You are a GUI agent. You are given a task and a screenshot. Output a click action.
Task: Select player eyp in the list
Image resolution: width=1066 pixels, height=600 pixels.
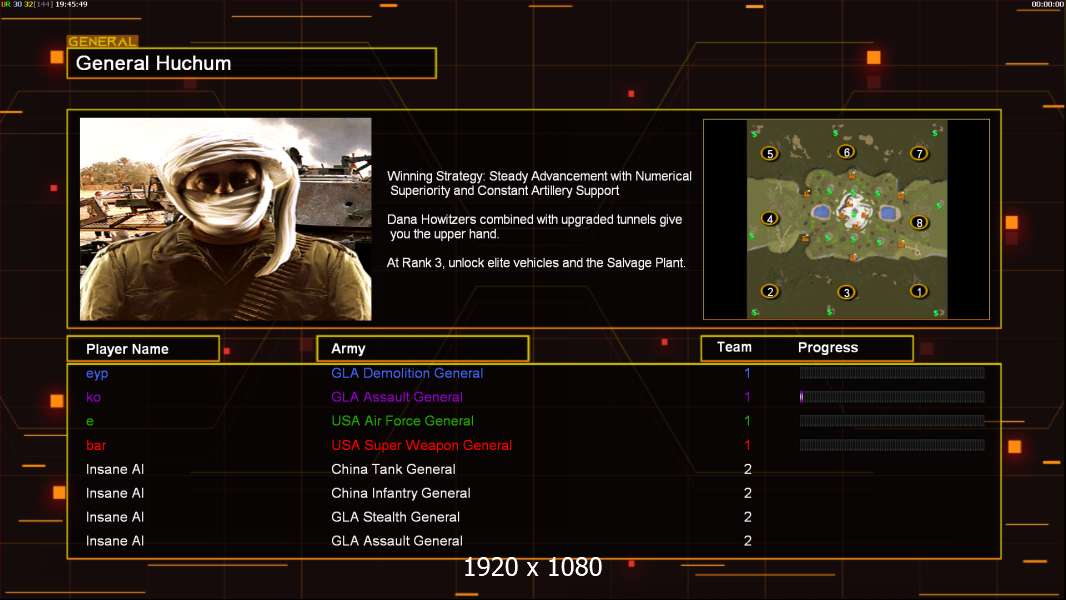point(97,373)
